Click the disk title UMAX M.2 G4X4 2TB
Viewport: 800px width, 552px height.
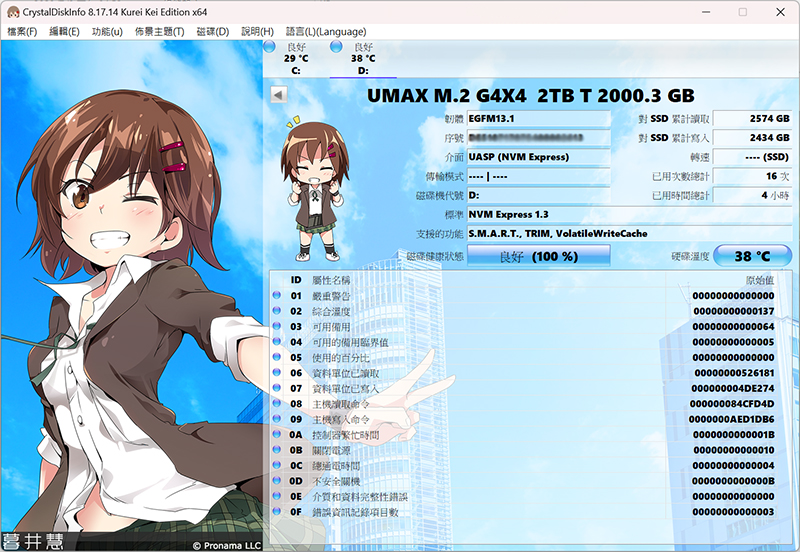[531, 95]
